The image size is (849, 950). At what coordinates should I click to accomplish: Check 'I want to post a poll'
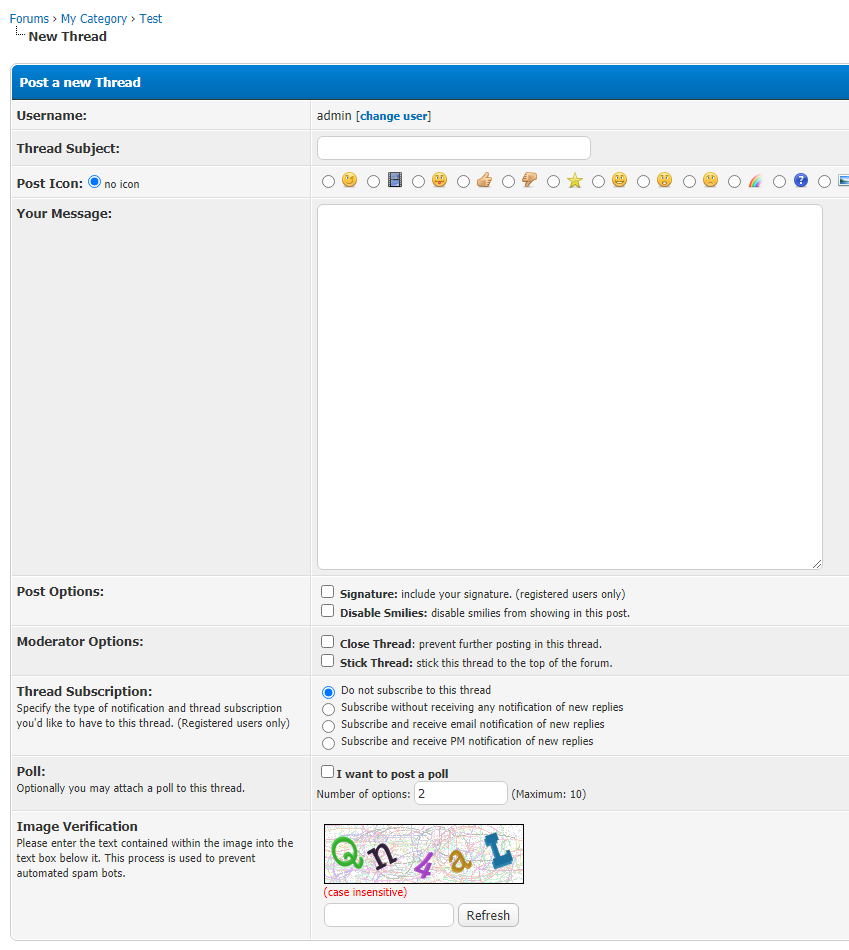coord(327,772)
